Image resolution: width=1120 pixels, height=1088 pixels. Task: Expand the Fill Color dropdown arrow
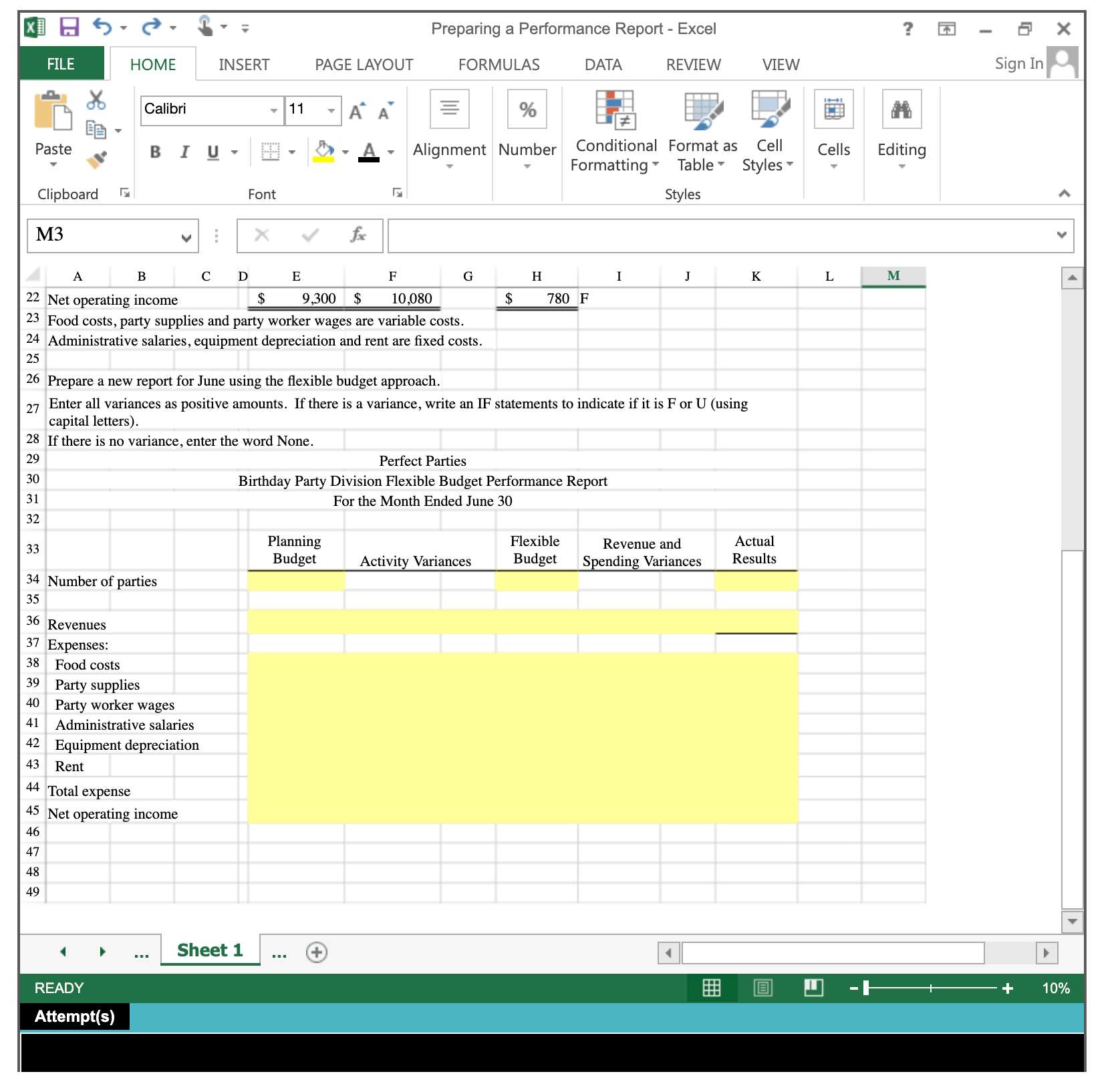[x=345, y=152]
